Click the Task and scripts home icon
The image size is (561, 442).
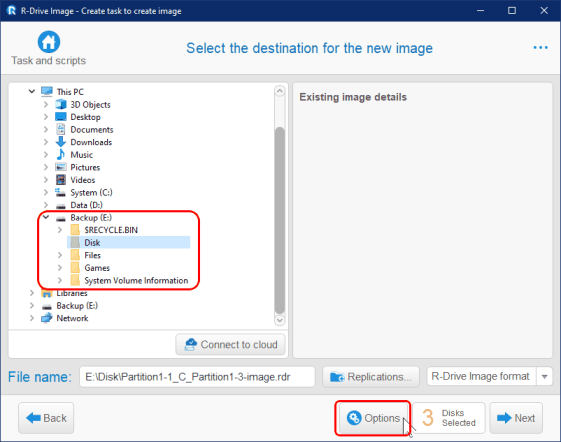tap(49, 42)
